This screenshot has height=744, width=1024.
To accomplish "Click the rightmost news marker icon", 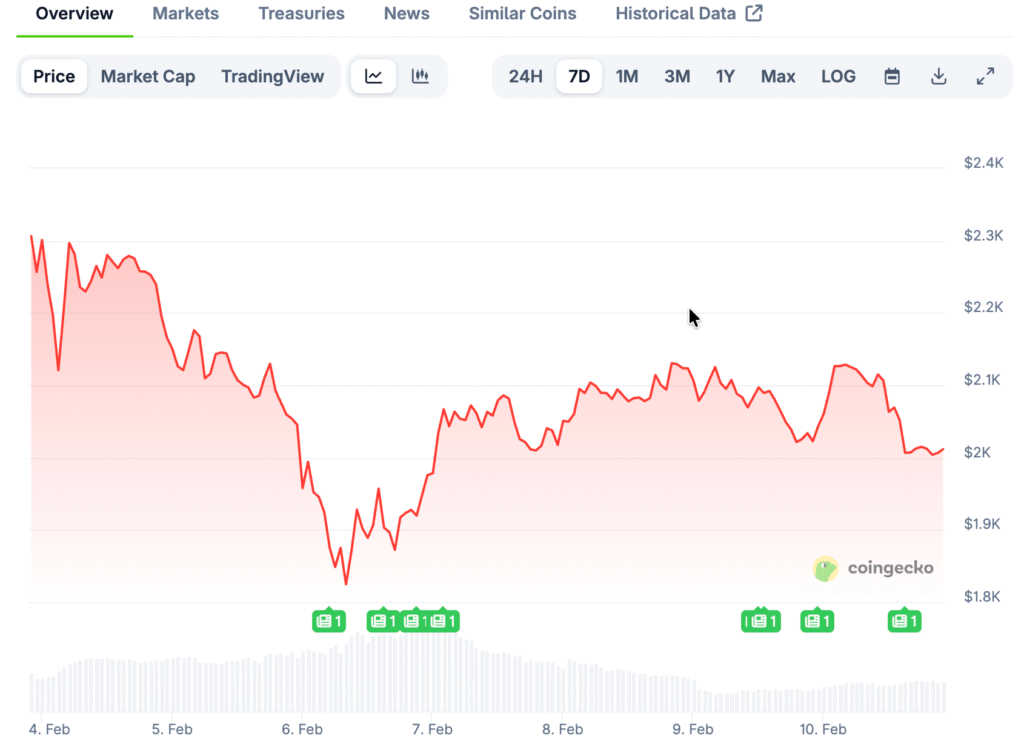I will (x=904, y=621).
